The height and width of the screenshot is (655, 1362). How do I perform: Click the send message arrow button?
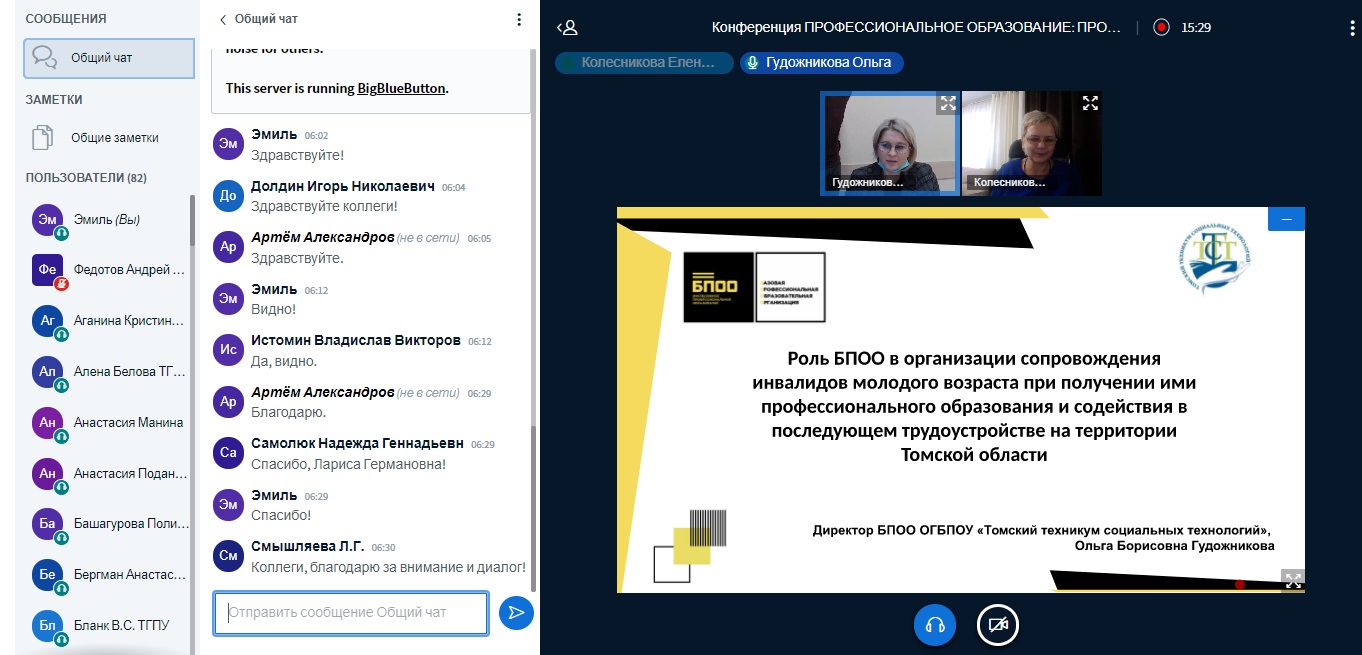pos(516,613)
